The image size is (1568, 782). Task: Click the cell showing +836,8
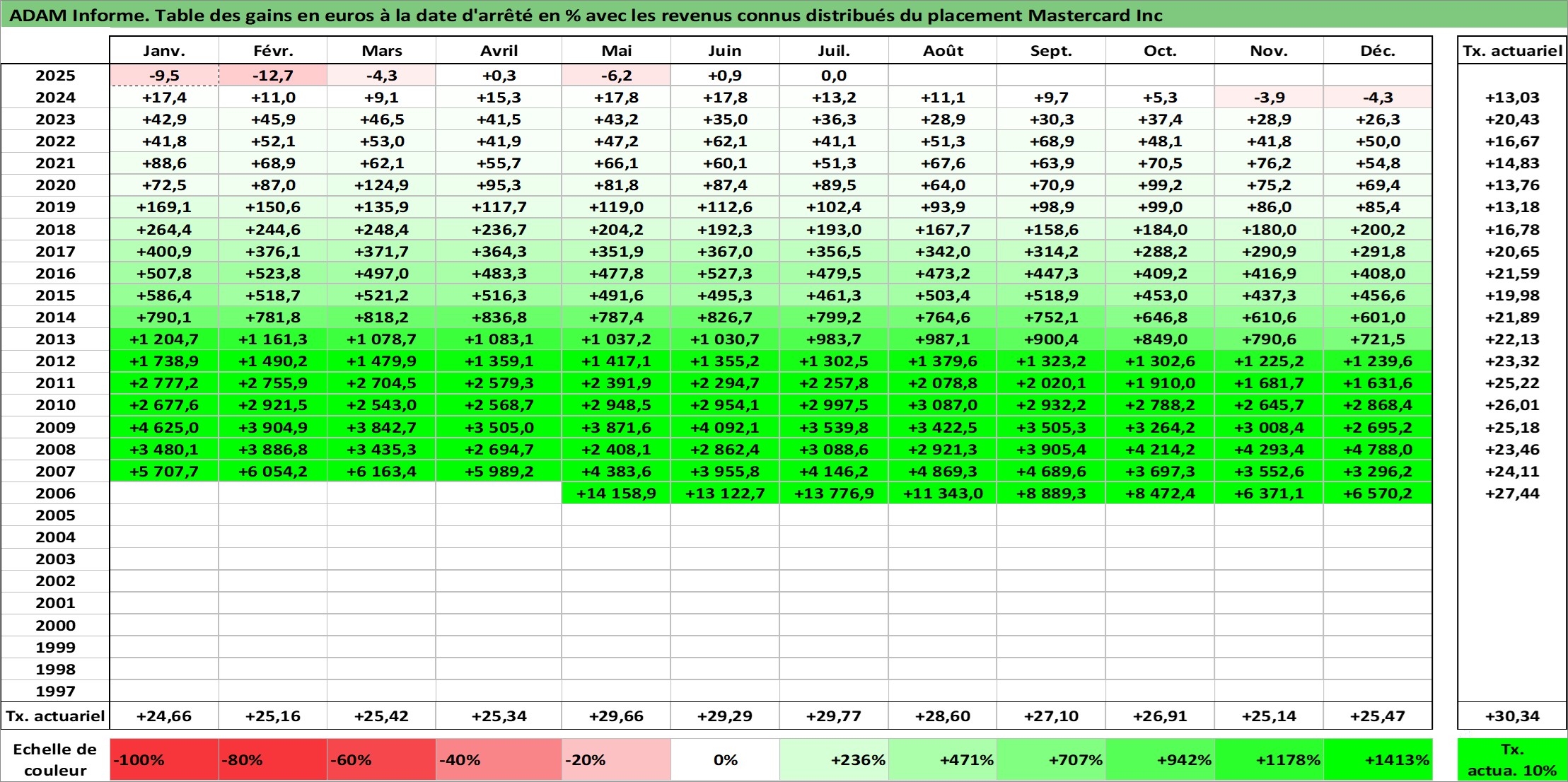click(x=499, y=317)
